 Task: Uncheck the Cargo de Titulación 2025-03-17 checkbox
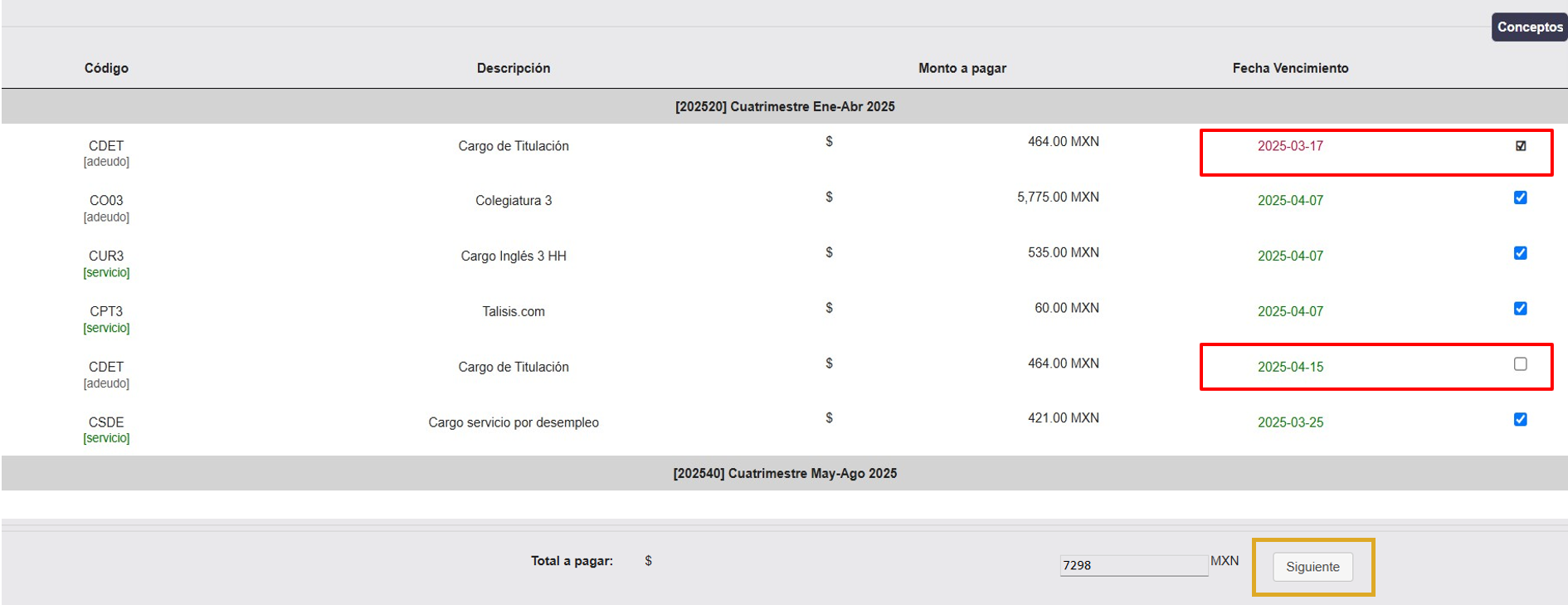[x=1520, y=146]
